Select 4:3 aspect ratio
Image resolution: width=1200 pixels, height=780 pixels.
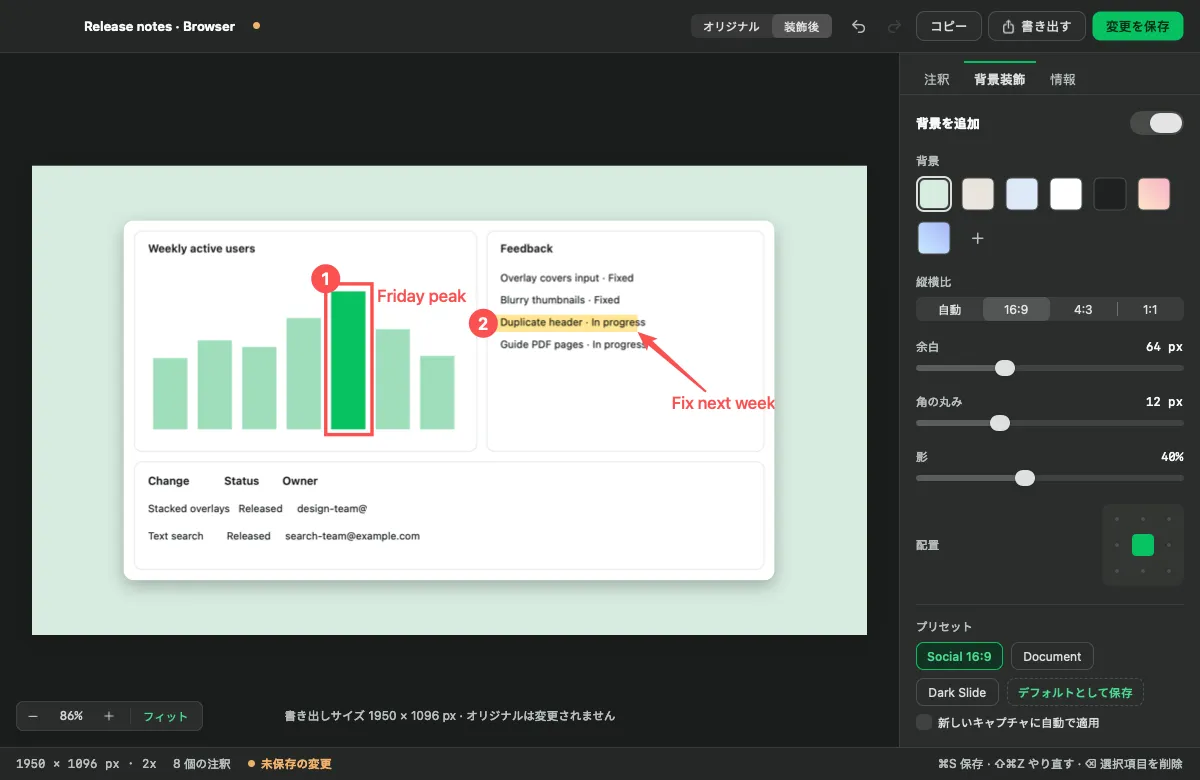point(1083,310)
